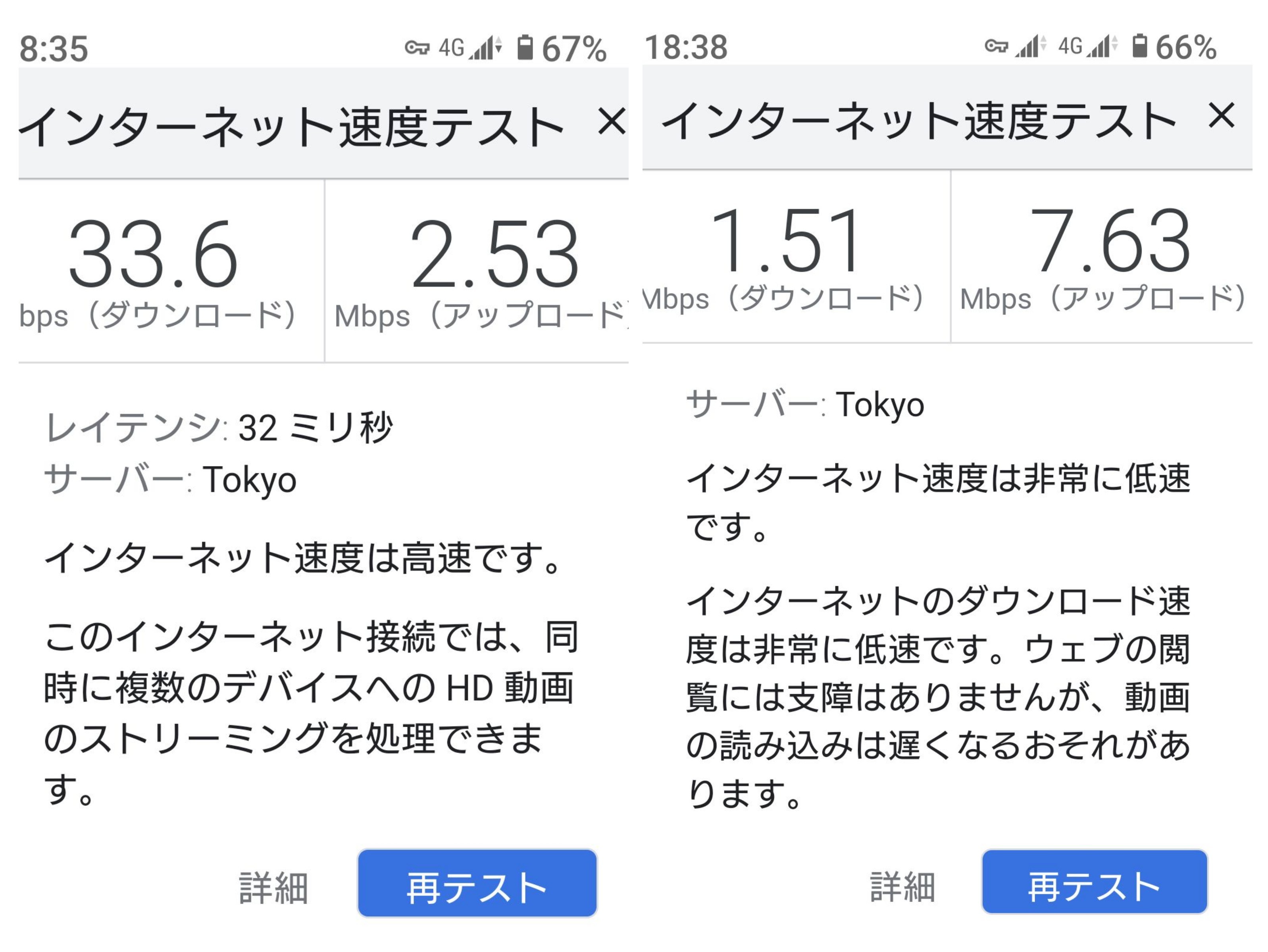Image resolution: width=1268 pixels, height=952 pixels.
Task: Tap the 7.63 Mbps upload speed value
Action: pos(1110,241)
